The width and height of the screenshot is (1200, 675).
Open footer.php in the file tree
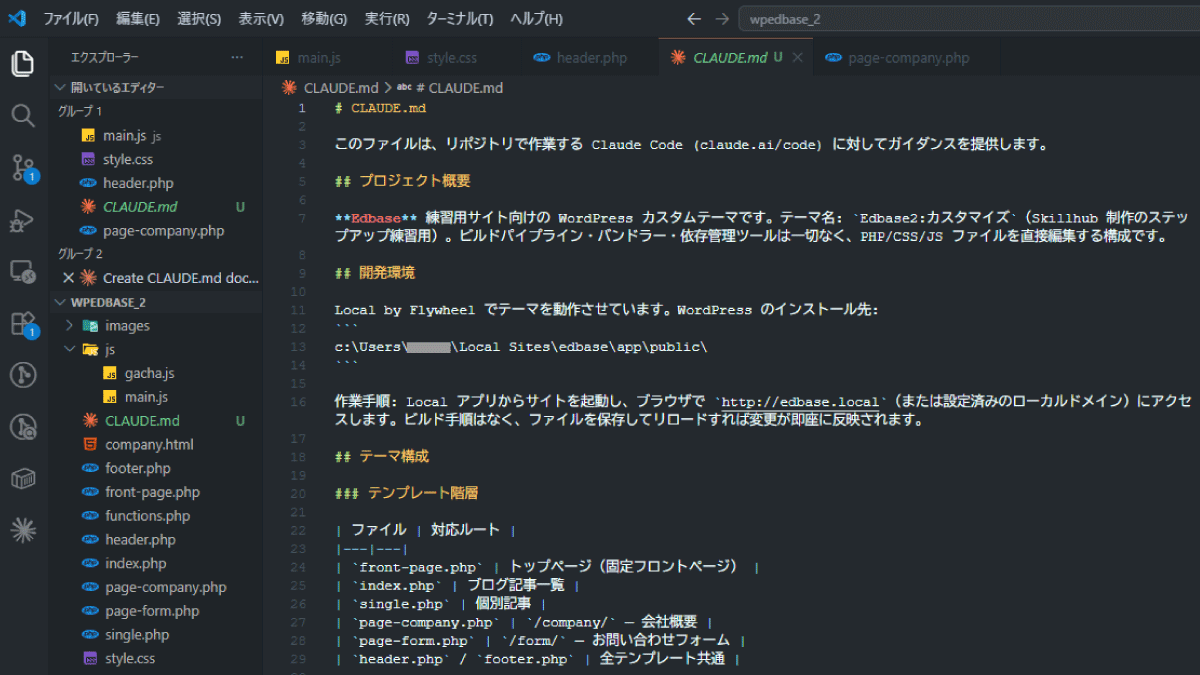point(156,468)
